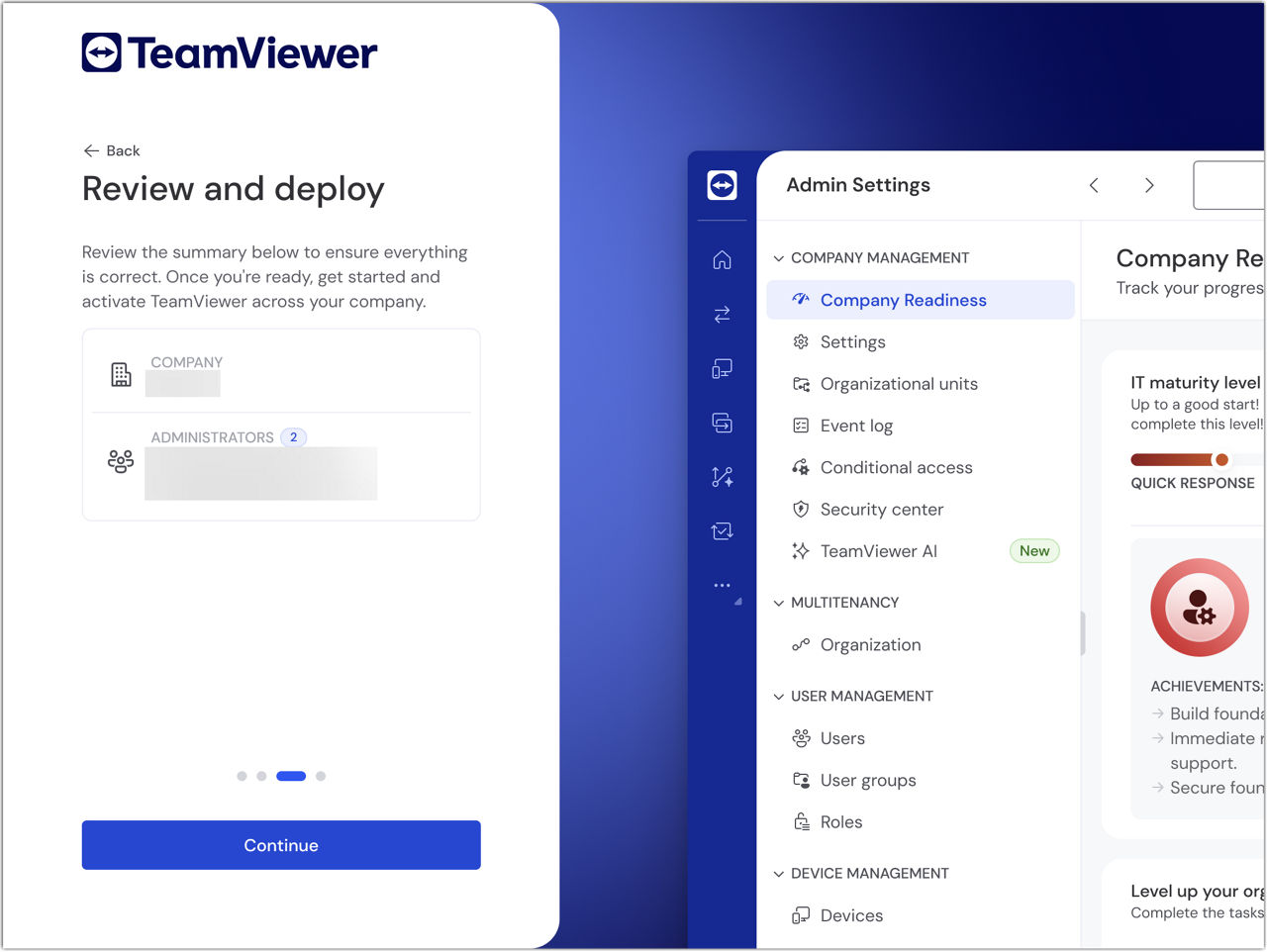Click the Home icon in the sidebar
Viewport: 1267px width, 952px height.
(722, 260)
